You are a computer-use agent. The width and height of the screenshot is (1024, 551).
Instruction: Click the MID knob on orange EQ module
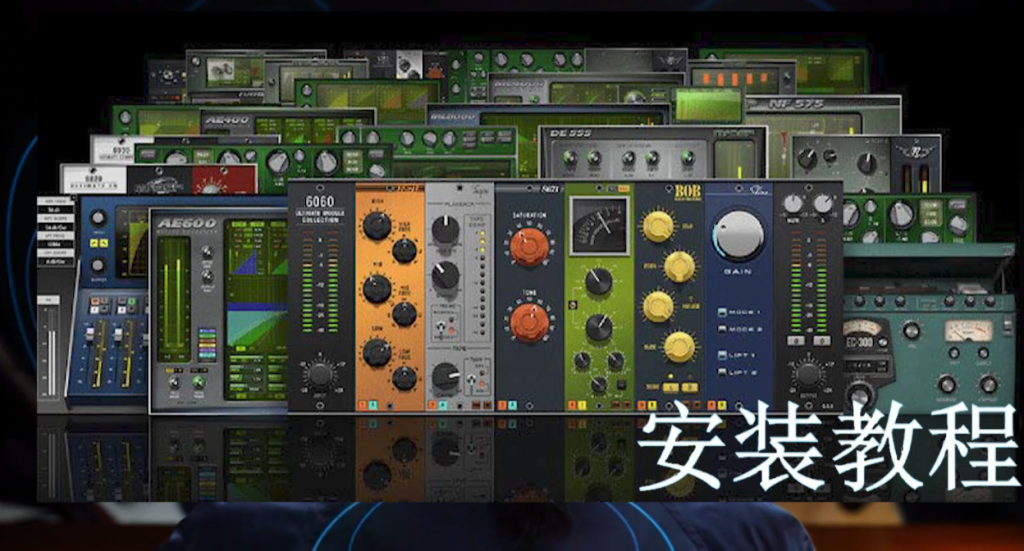click(x=376, y=289)
